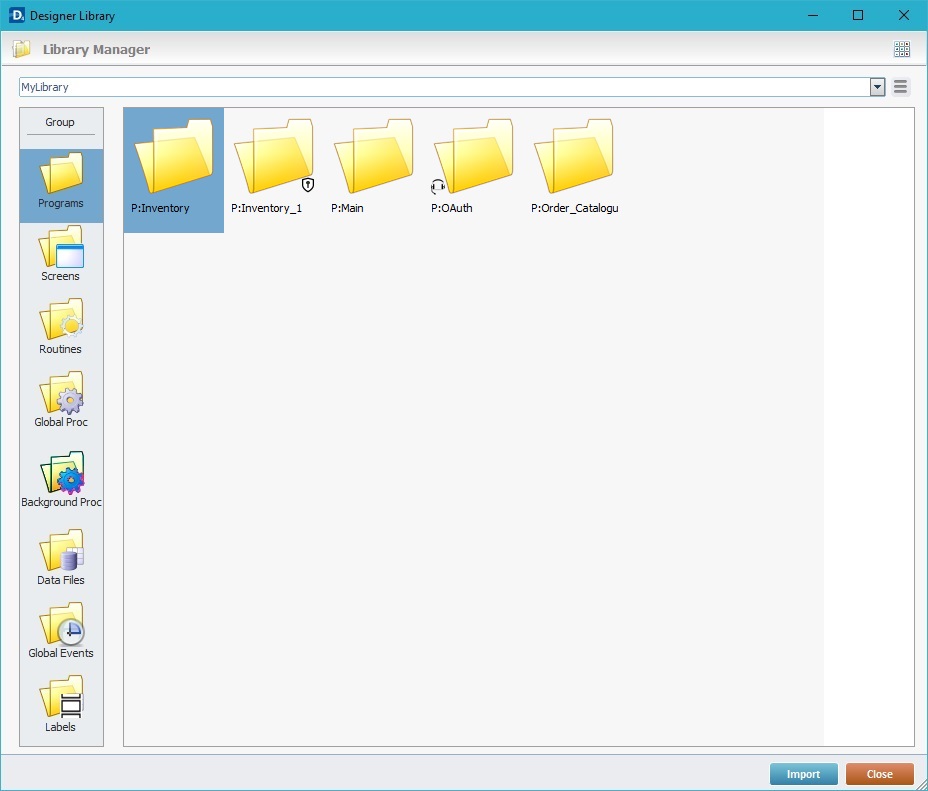Click inside the MyLibrary text field
The width and height of the screenshot is (928, 791).
440,87
